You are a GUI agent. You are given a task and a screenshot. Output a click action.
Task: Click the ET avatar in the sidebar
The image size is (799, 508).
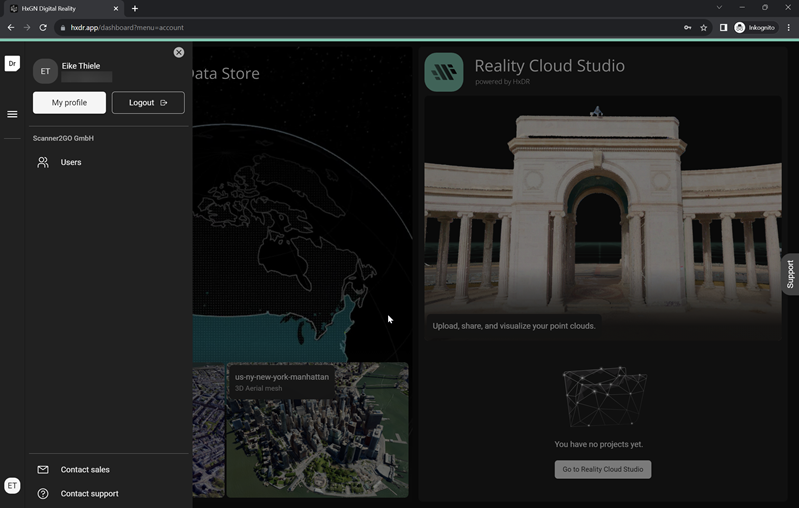pyautogui.click(x=12, y=486)
